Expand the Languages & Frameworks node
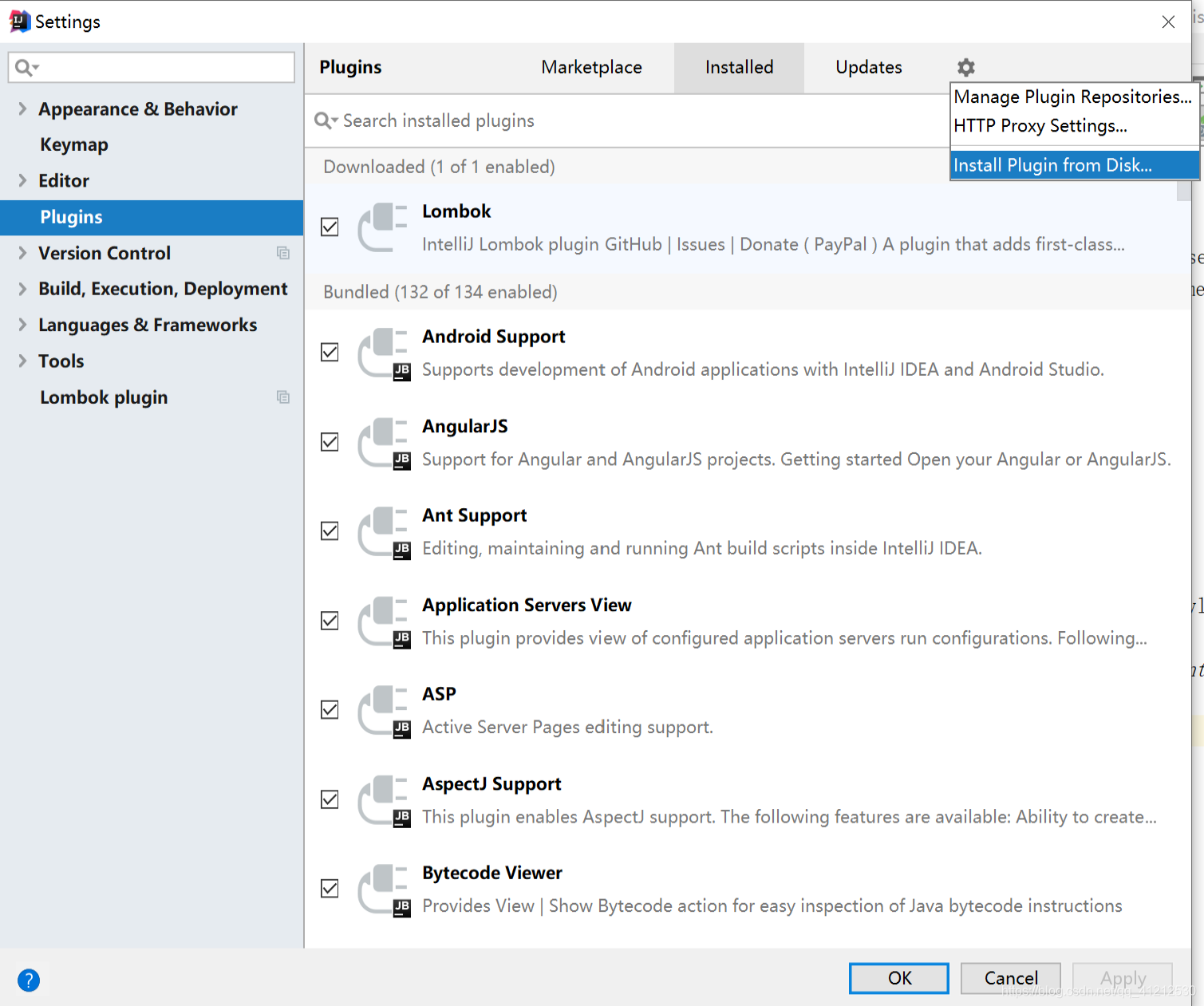 (22, 325)
